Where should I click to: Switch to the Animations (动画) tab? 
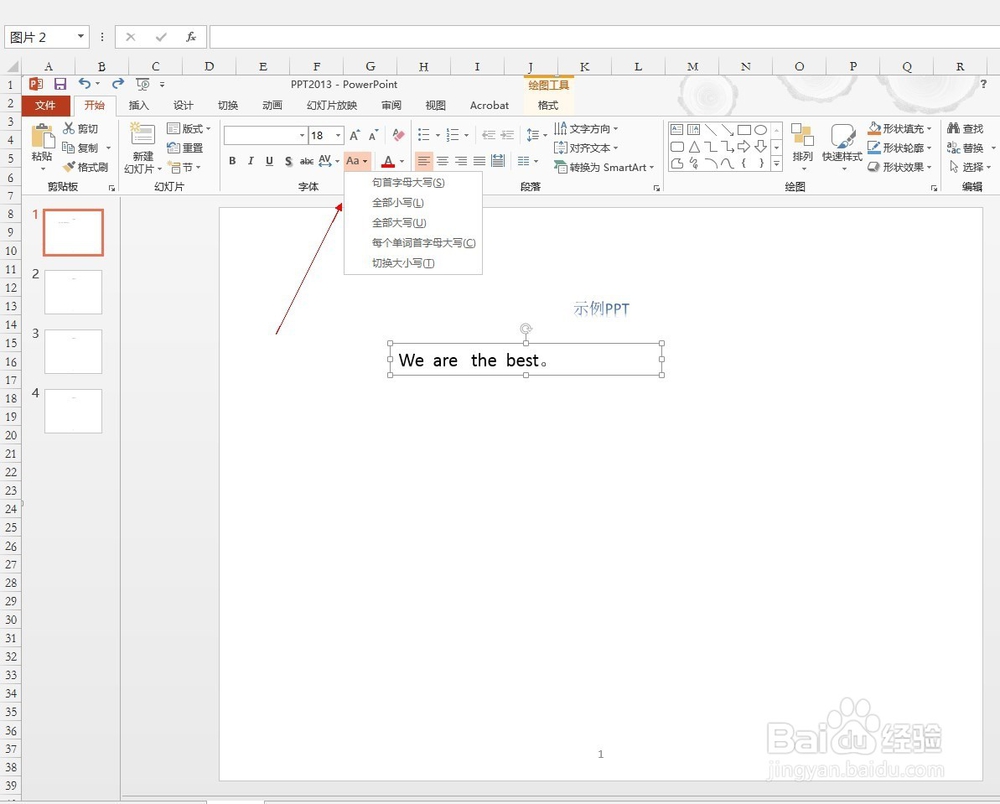272,105
